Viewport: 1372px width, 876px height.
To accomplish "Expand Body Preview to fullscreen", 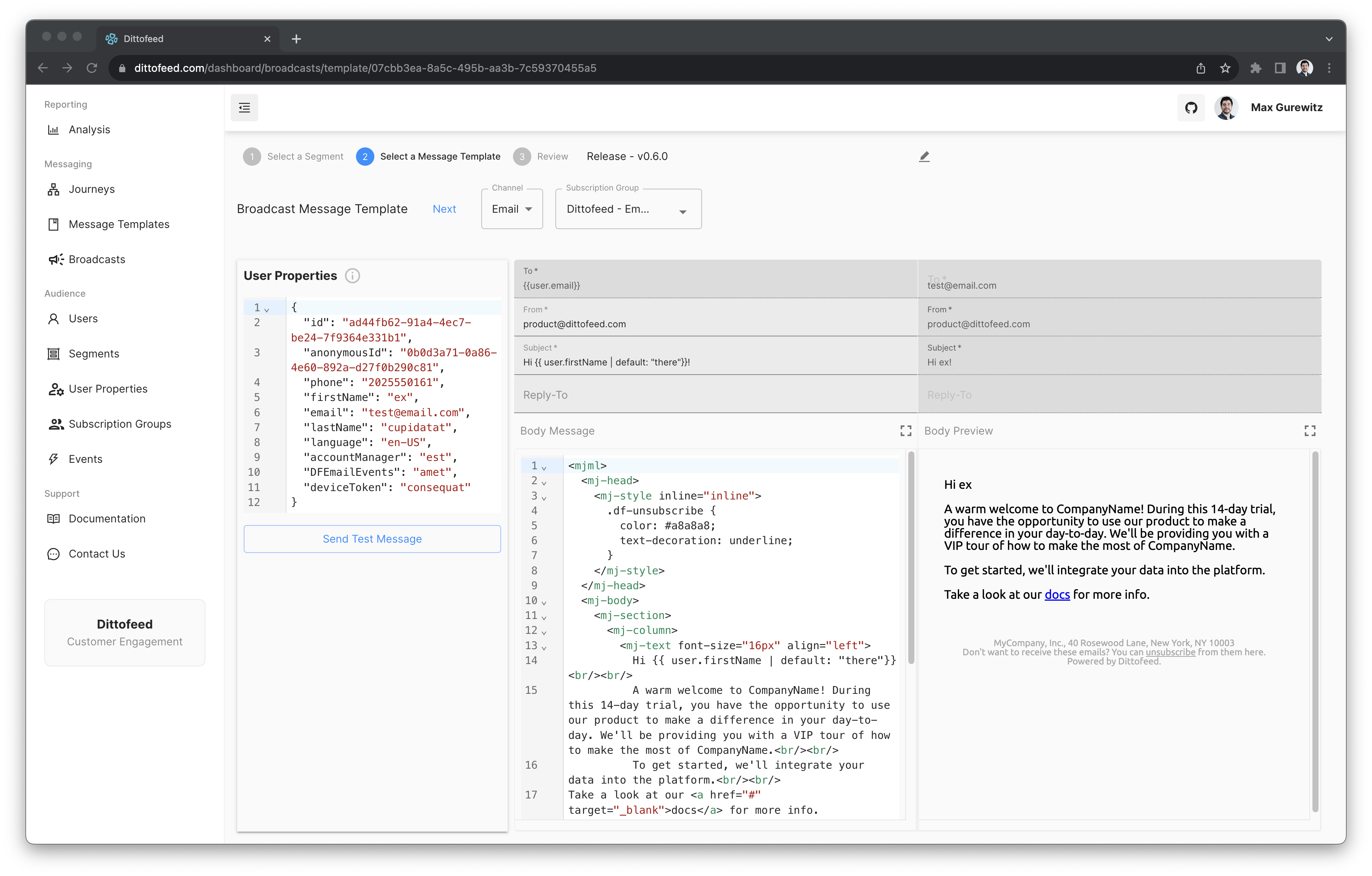I will click(x=1310, y=431).
